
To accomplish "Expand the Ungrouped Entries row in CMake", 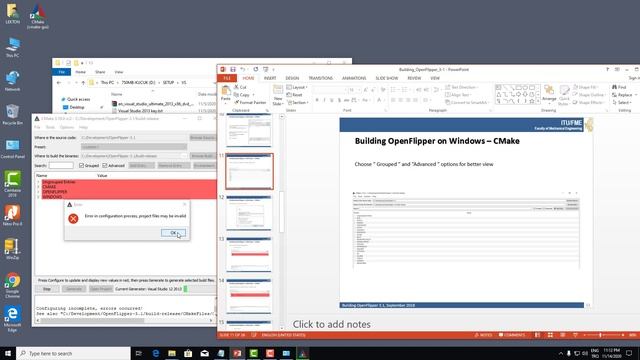I will point(39,182).
